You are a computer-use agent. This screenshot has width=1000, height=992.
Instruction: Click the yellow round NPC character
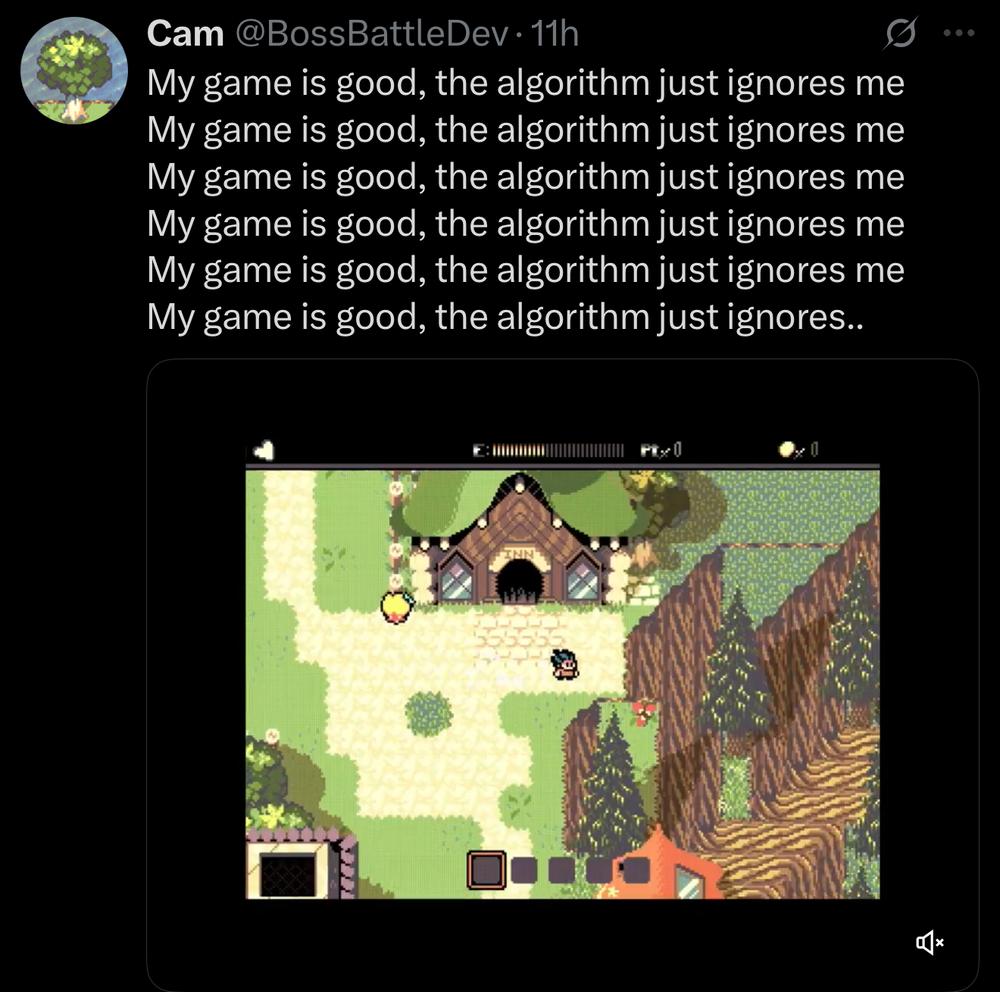(x=397, y=607)
